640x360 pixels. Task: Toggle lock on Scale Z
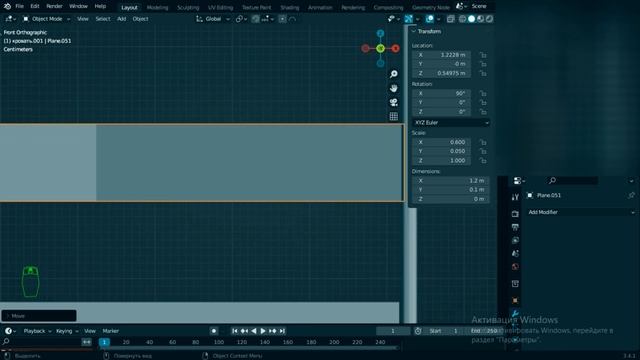(x=483, y=160)
